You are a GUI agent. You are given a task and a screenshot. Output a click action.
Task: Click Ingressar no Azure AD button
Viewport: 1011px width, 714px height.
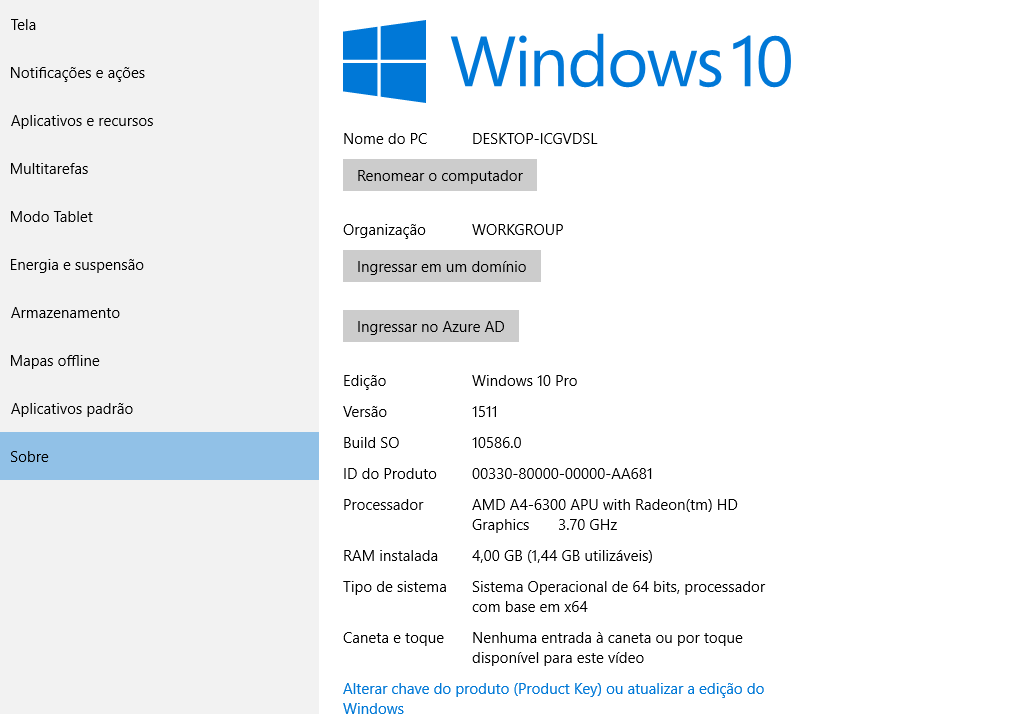pos(431,326)
